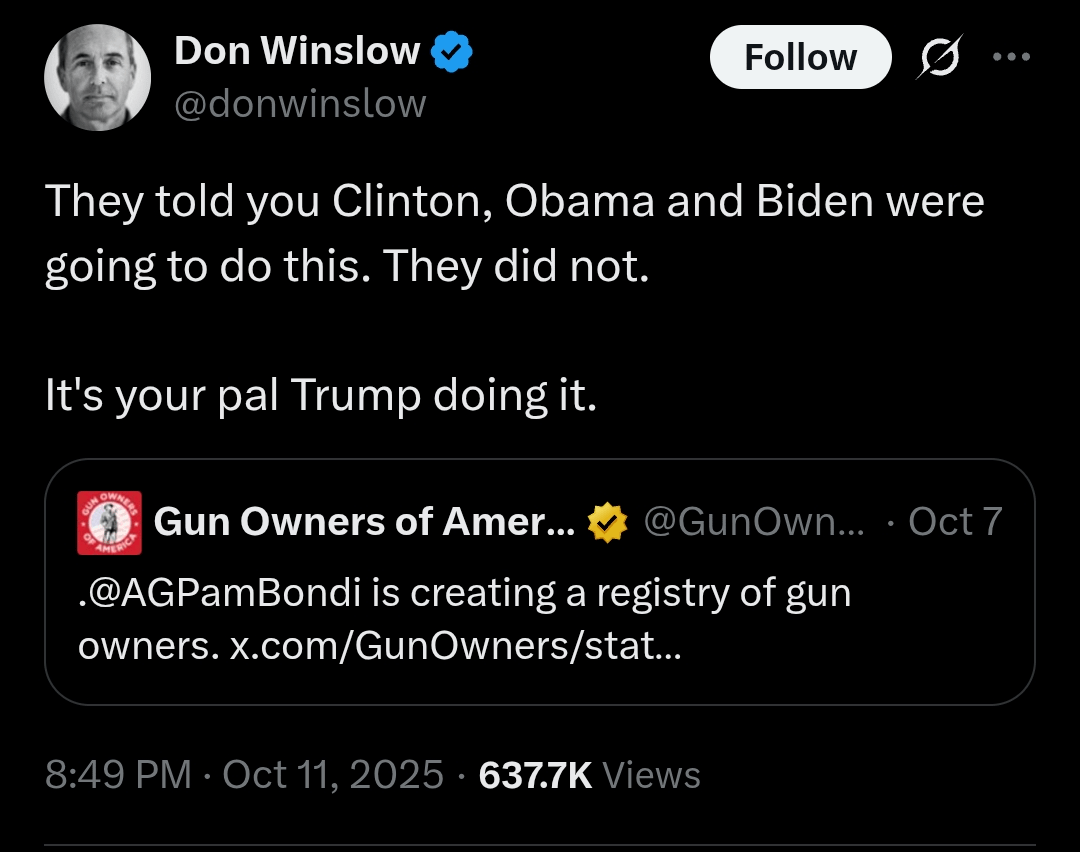Click the Gun Owners of America logo

109,523
